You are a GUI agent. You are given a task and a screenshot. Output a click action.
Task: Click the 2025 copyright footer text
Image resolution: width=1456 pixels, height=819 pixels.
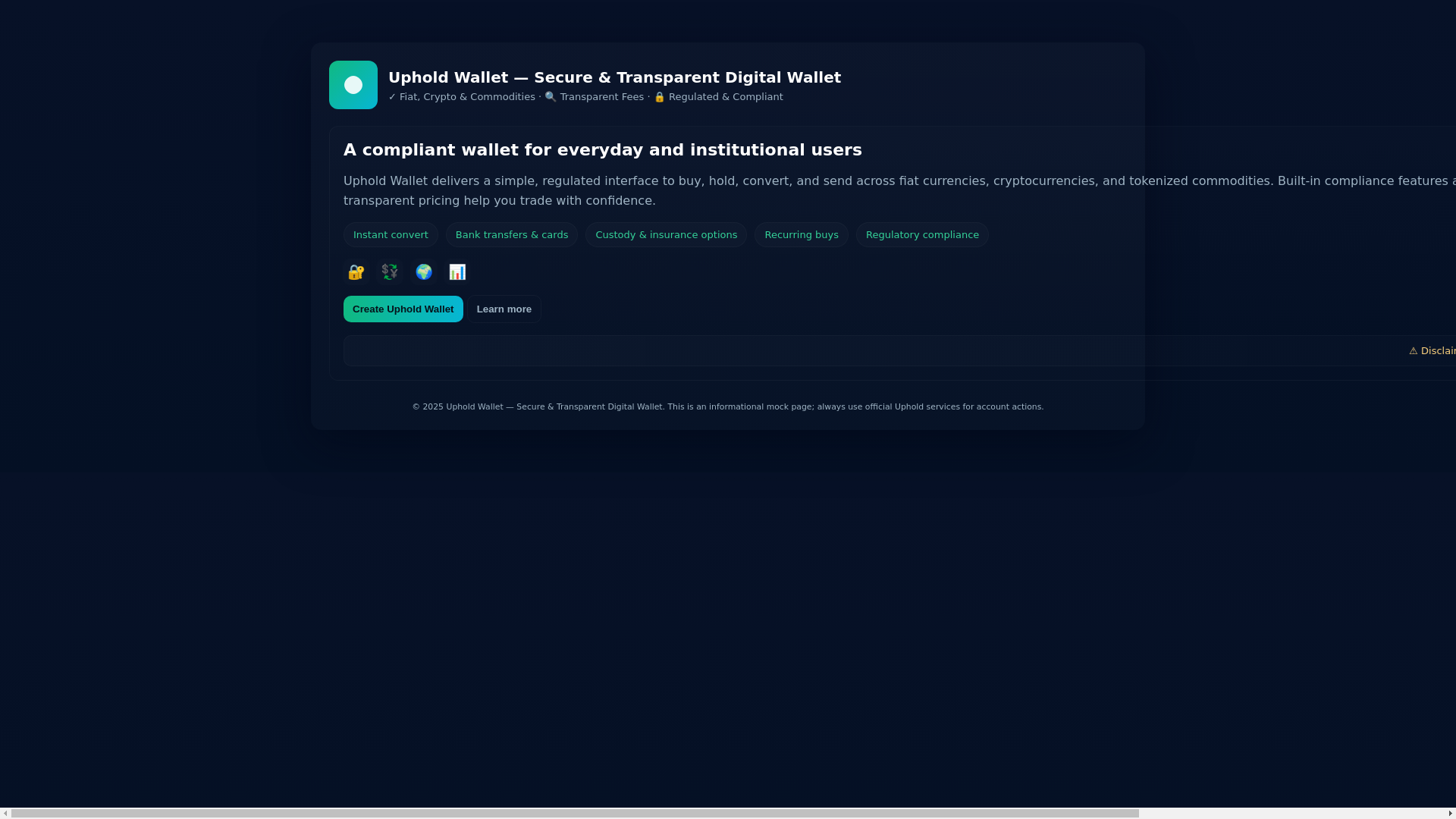[x=728, y=407]
